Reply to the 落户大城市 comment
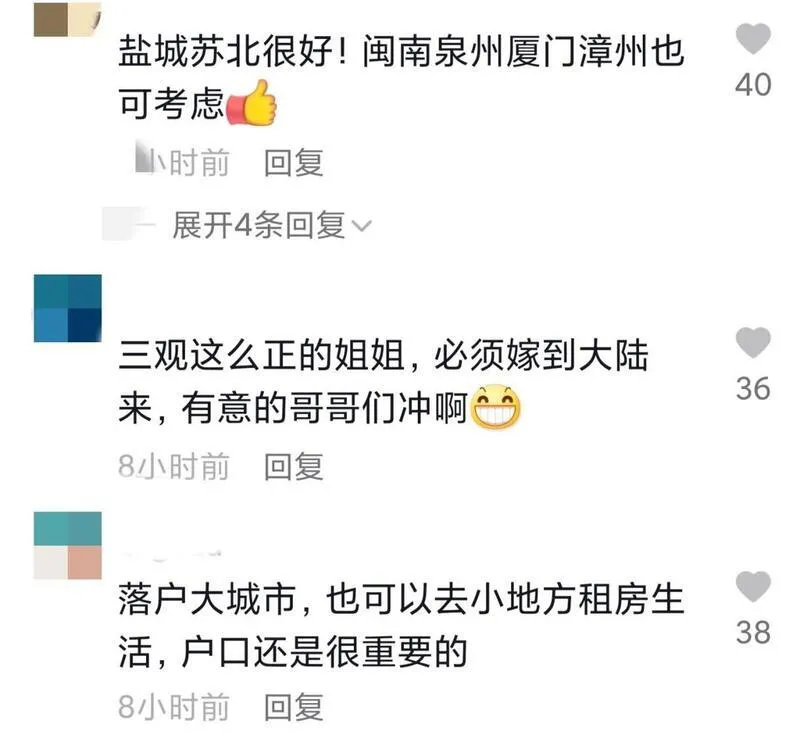Screen dimensions: 800x749 click(x=293, y=708)
